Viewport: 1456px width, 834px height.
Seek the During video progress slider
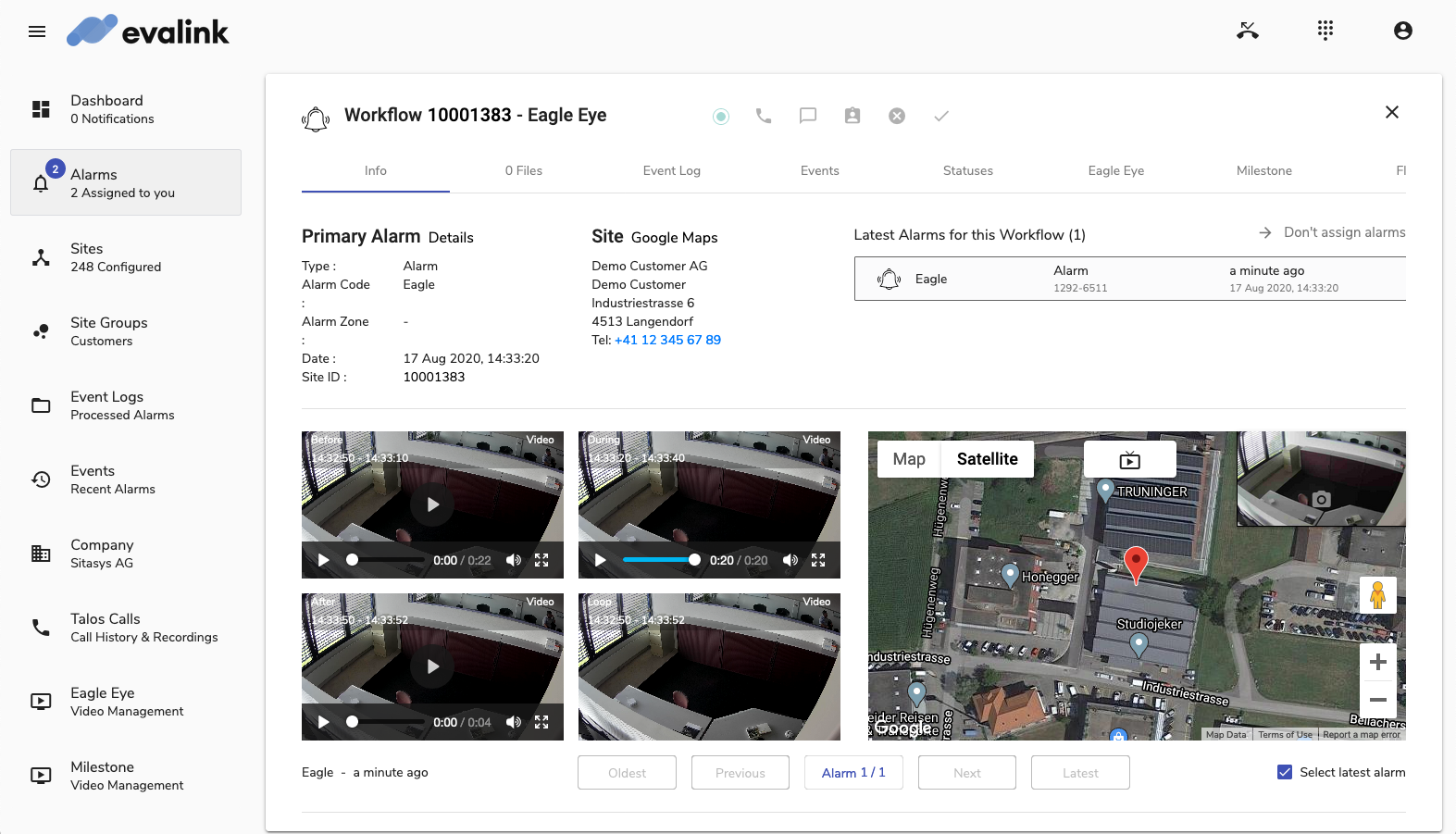coord(662,560)
